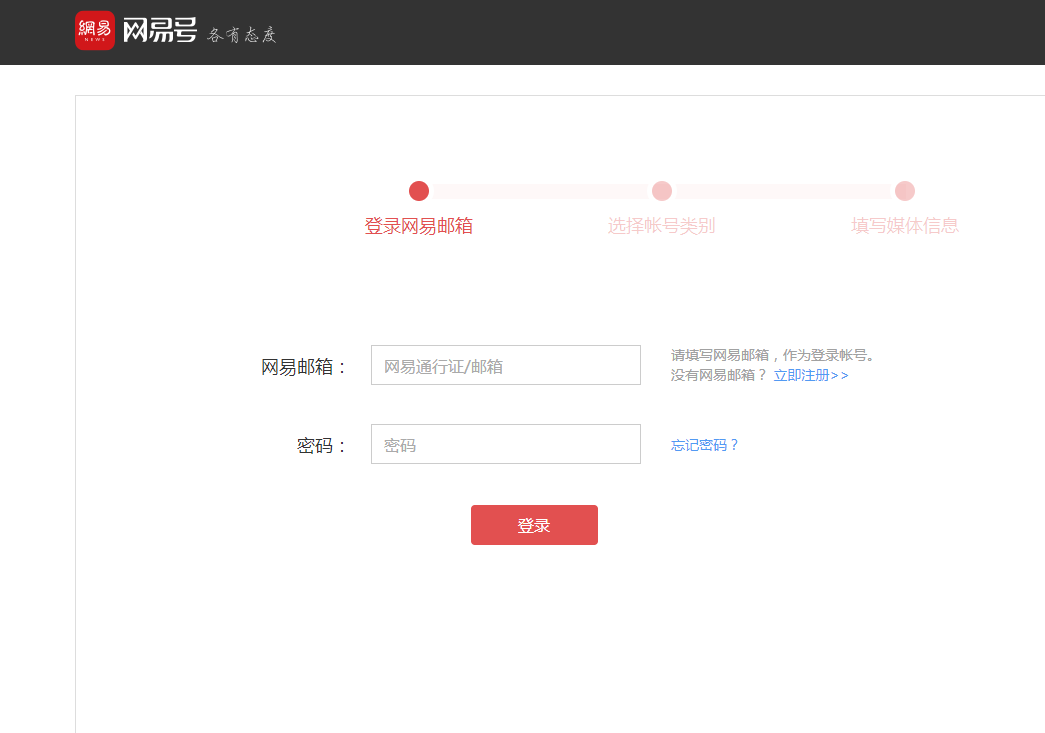
Task: Click the 填写媒体信息 step indicator dot
Action: tap(905, 191)
